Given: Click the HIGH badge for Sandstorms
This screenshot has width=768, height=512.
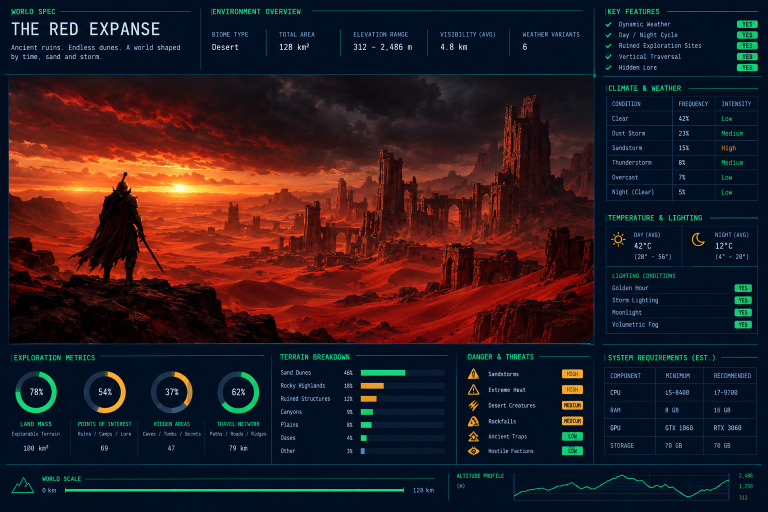Looking at the screenshot, I should tap(572, 374).
